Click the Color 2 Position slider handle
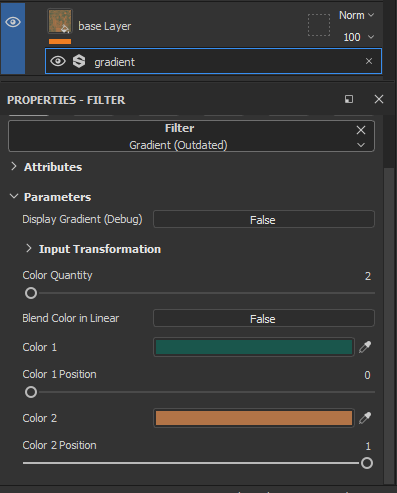 pyautogui.click(x=367, y=463)
